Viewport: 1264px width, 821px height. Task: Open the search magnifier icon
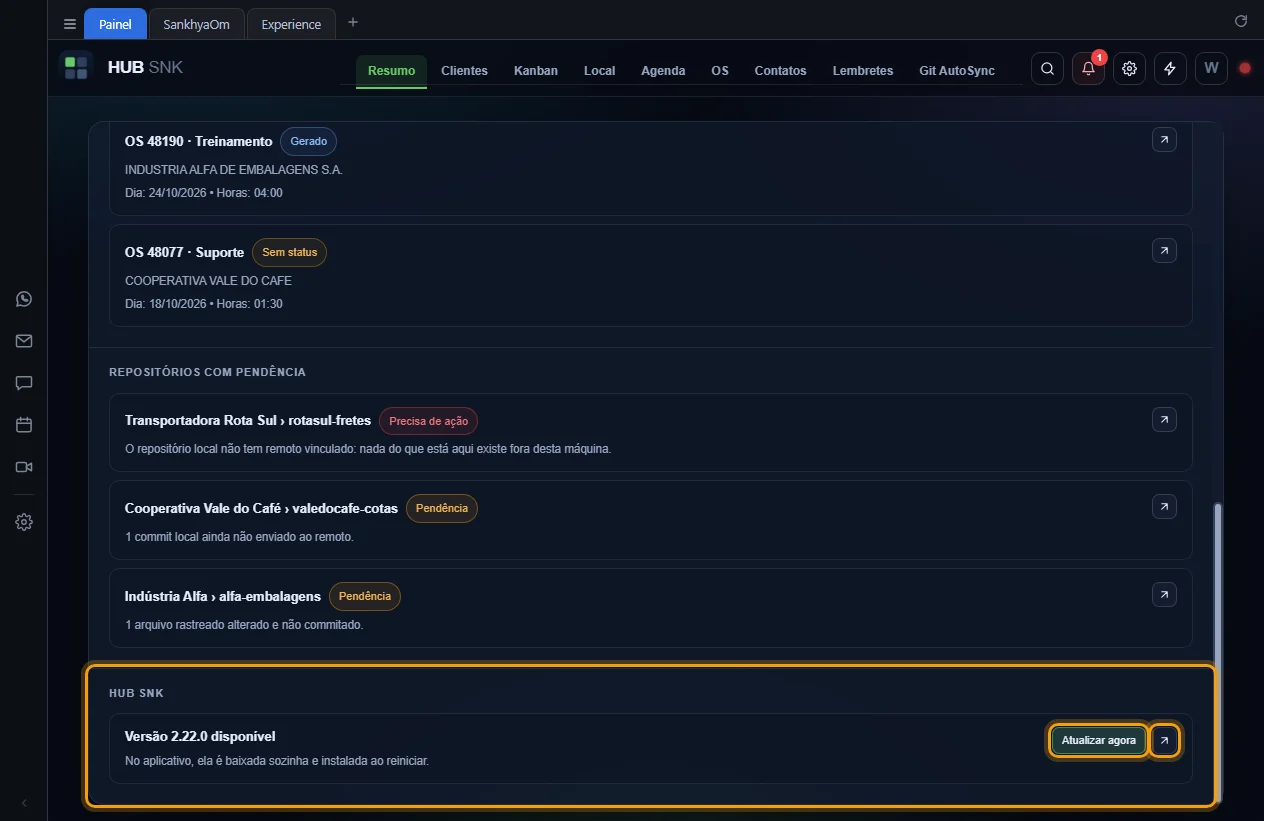coord(1047,69)
